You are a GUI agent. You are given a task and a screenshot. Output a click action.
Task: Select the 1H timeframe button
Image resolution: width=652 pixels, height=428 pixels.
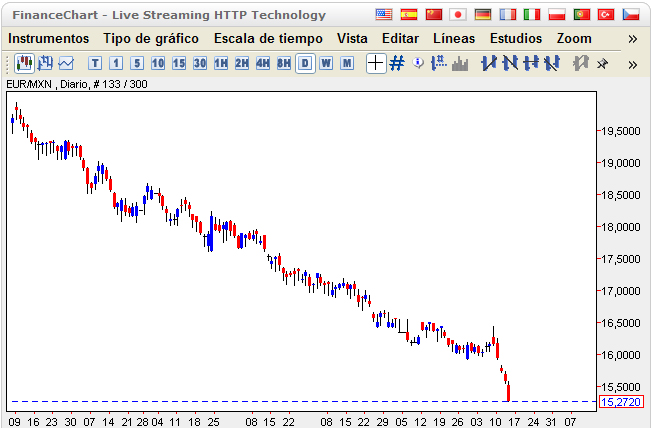click(221, 63)
